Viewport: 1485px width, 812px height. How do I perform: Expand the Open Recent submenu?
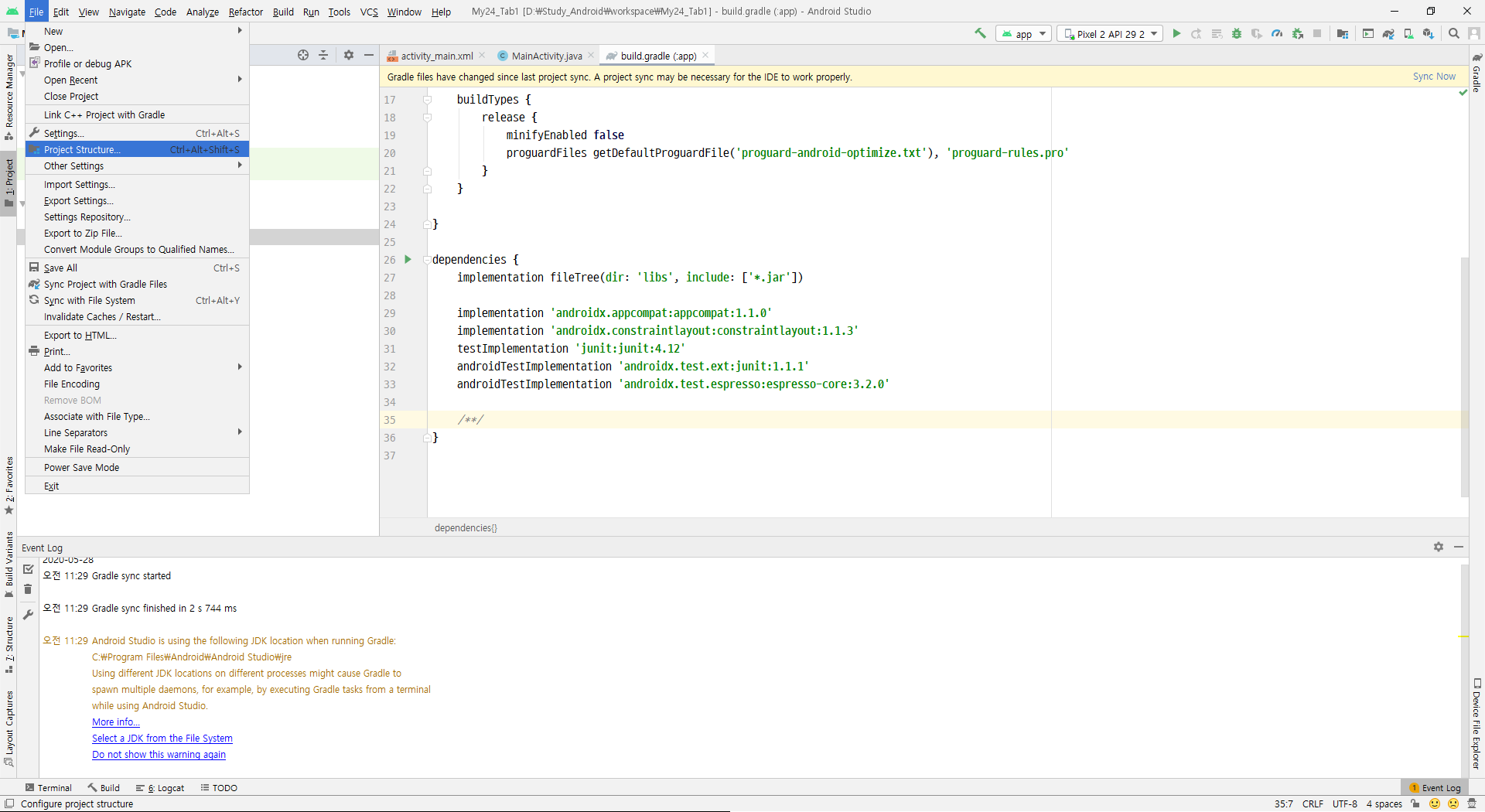[x=137, y=80]
